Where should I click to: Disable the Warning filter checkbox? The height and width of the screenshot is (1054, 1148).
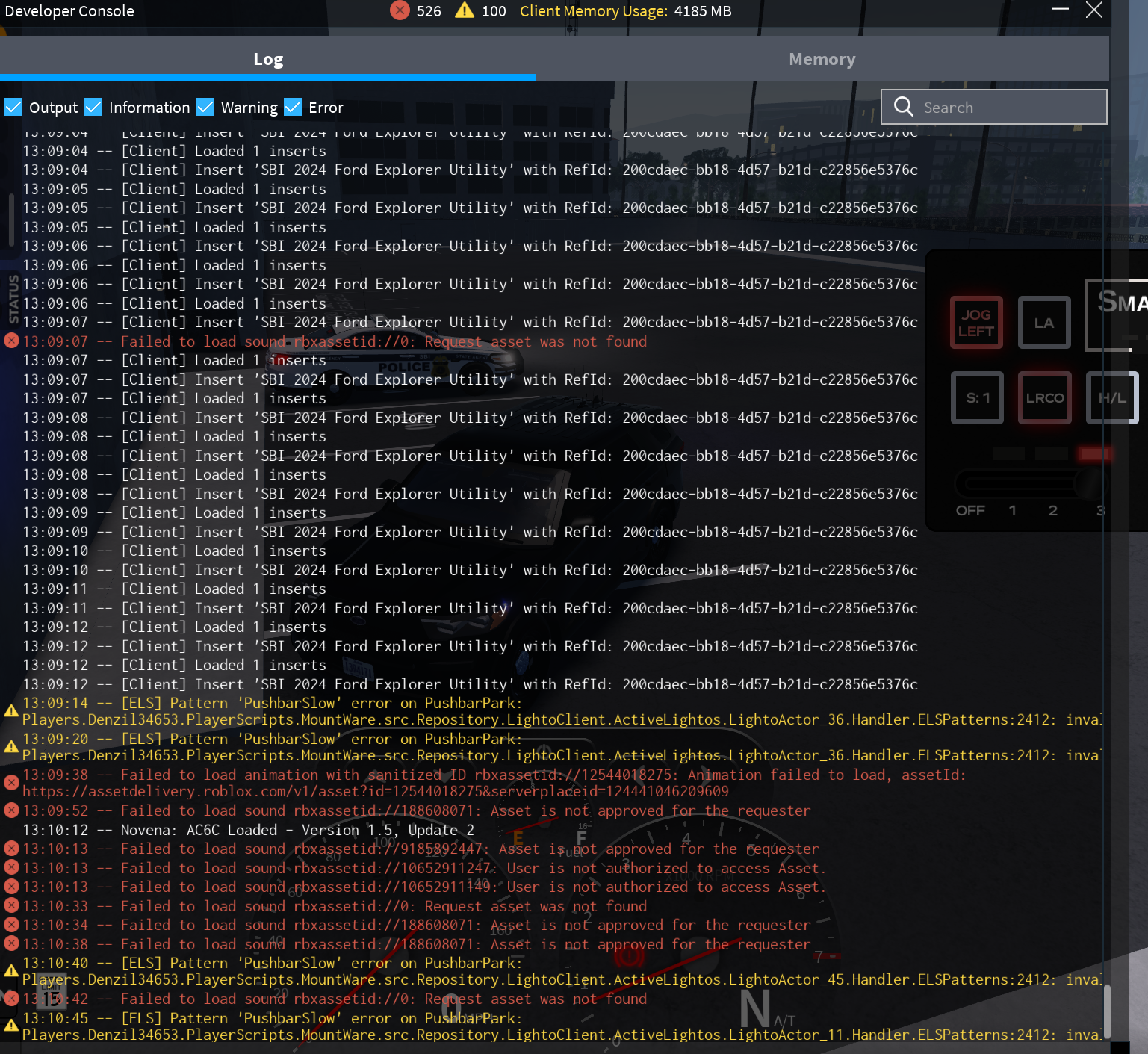coord(205,108)
